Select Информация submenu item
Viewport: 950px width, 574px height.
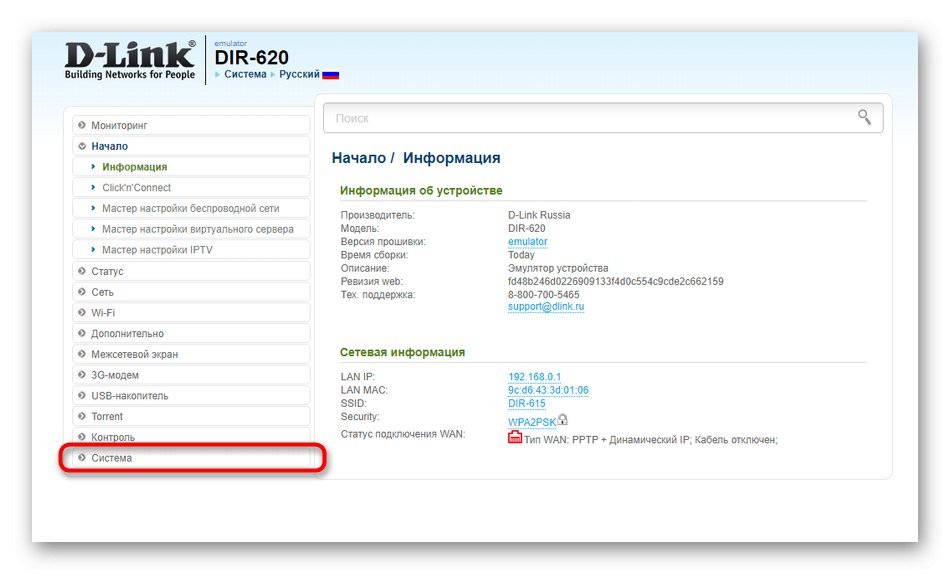coord(191,167)
